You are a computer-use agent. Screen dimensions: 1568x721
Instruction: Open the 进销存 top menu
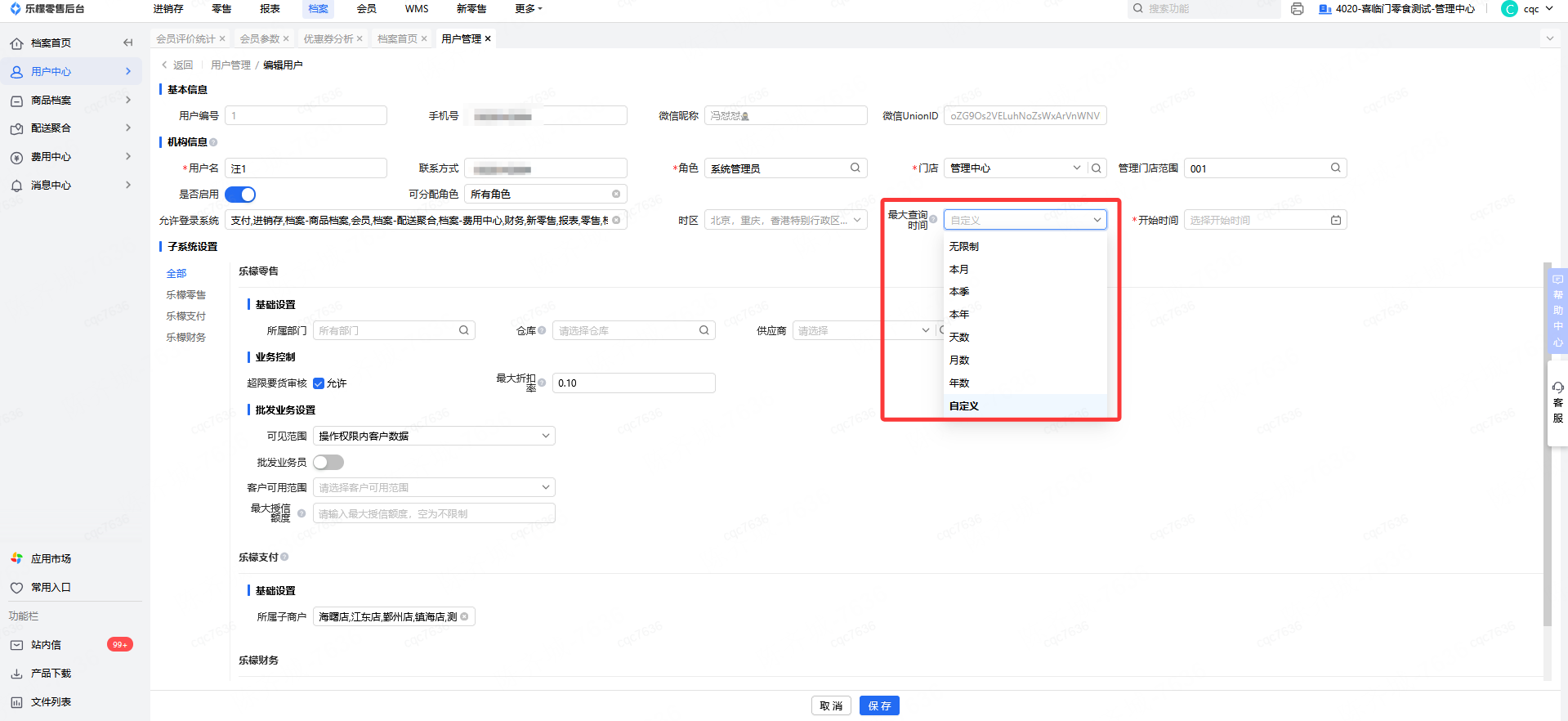point(168,9)
